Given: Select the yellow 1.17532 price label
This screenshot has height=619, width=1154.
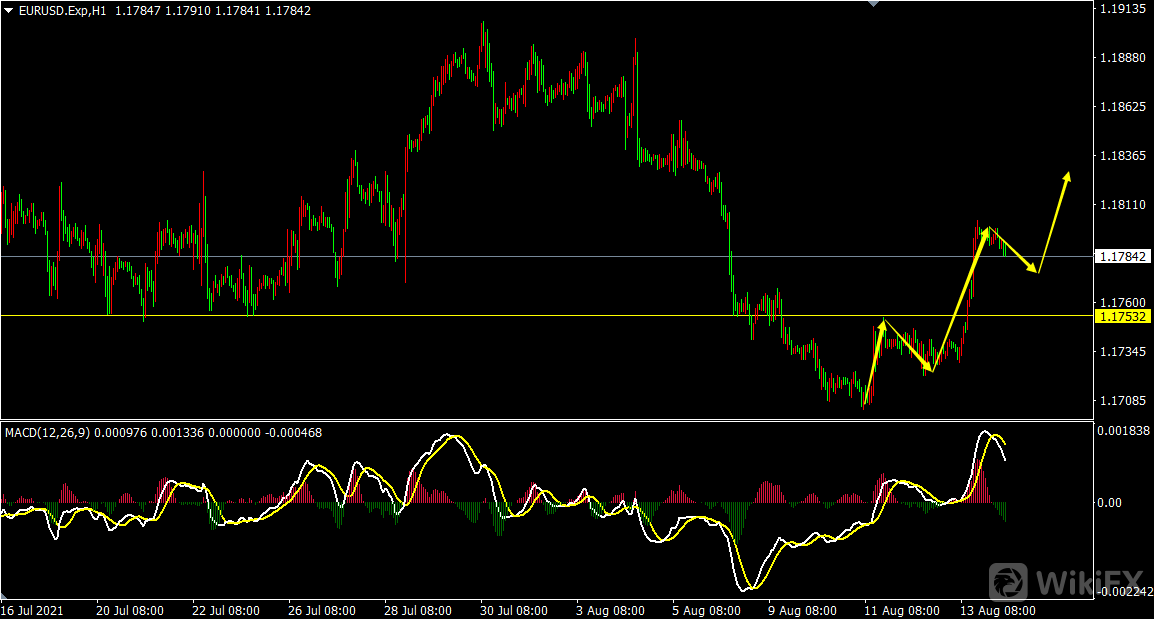Looking at the screenshot, I should tap(1124, 316).
